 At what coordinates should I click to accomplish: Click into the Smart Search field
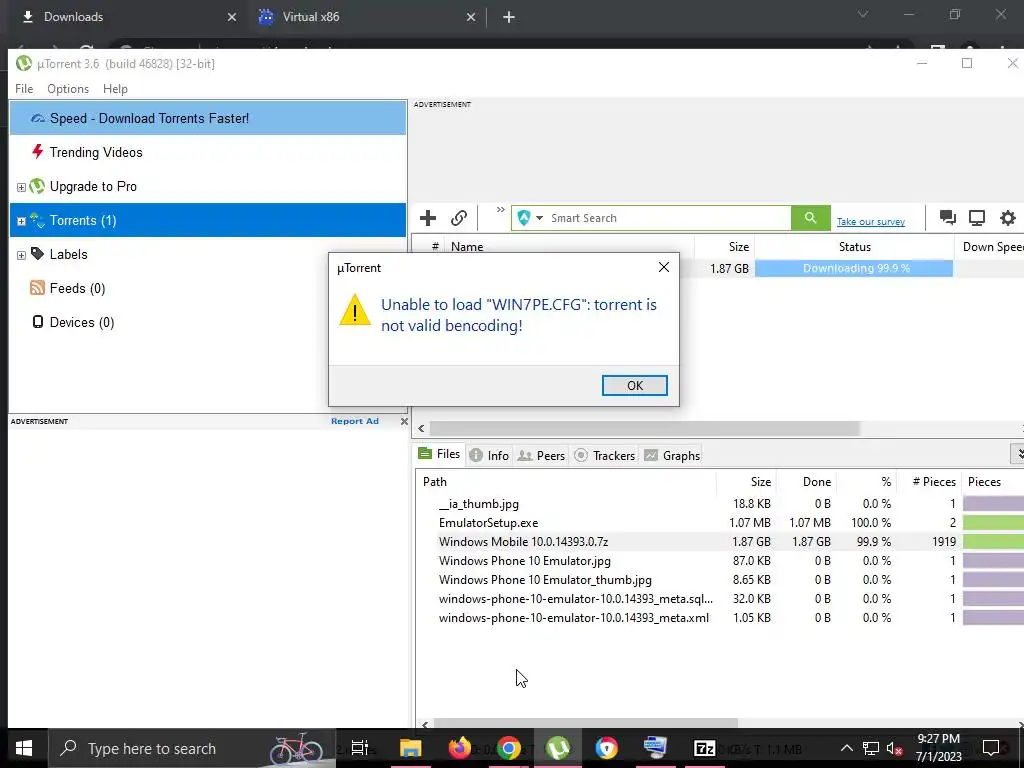[x=668, y=218]
